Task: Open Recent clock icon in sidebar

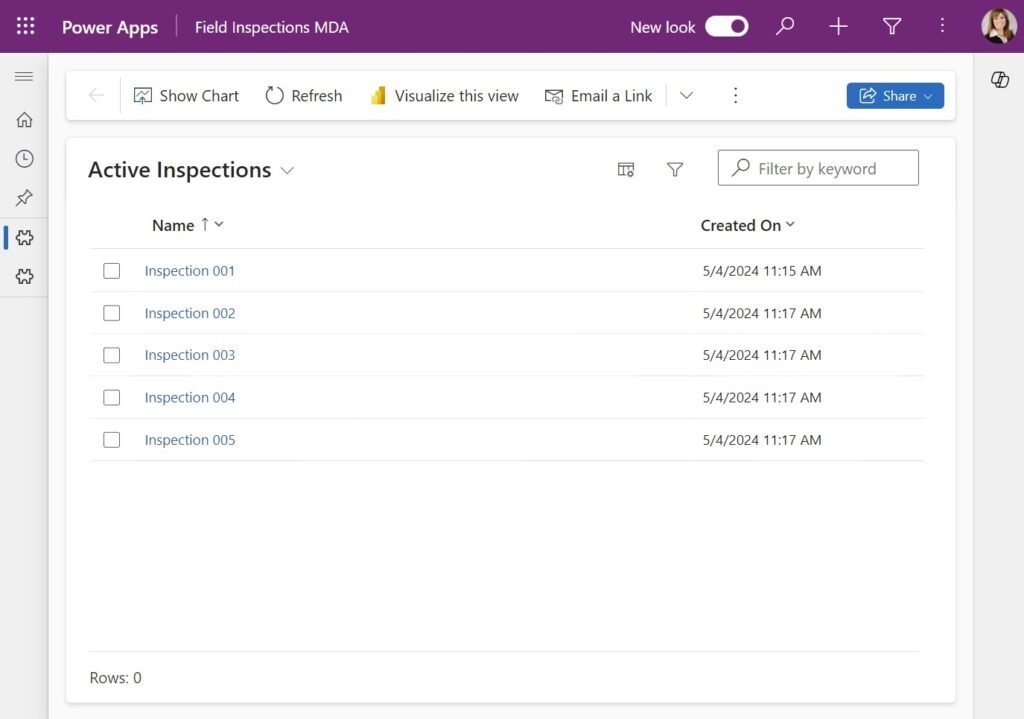Action: click(x=24, y=159)
